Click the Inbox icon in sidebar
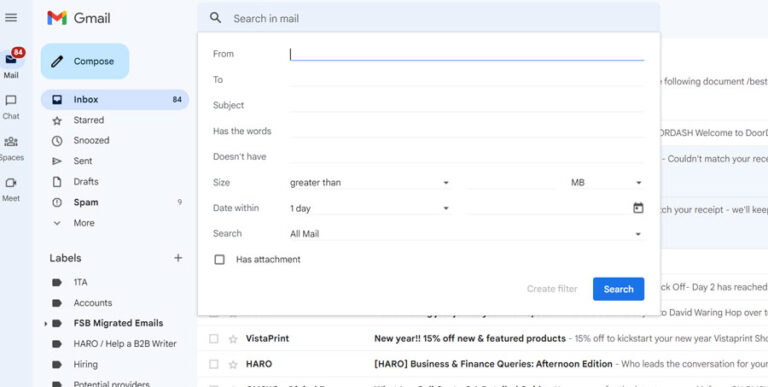The height and width of the screenshot is (387, 768). (x=57, y=99)
